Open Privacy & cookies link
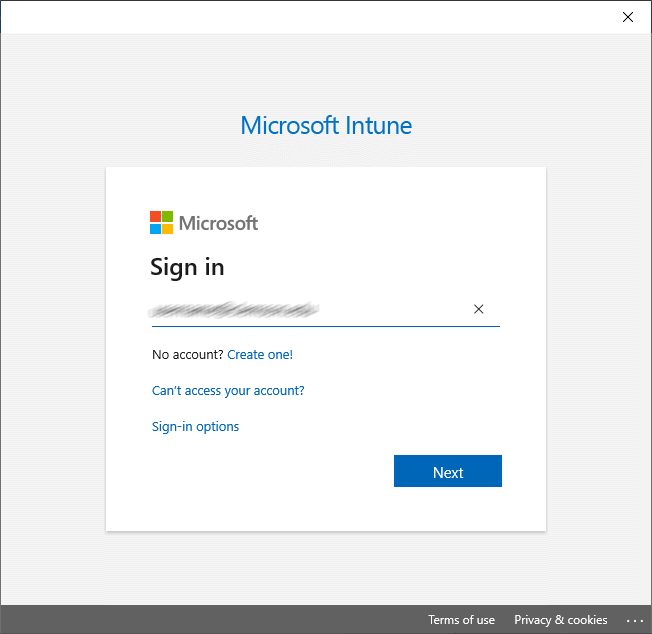 point(561,620)
